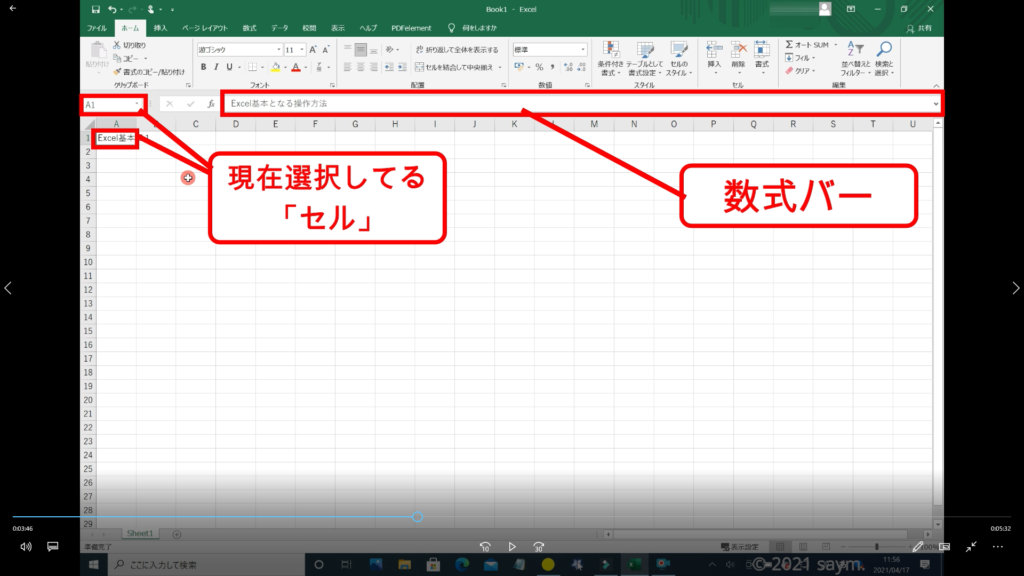1024x576 pixels.
Task: Toggle italic text formatting
Action: 215,67
